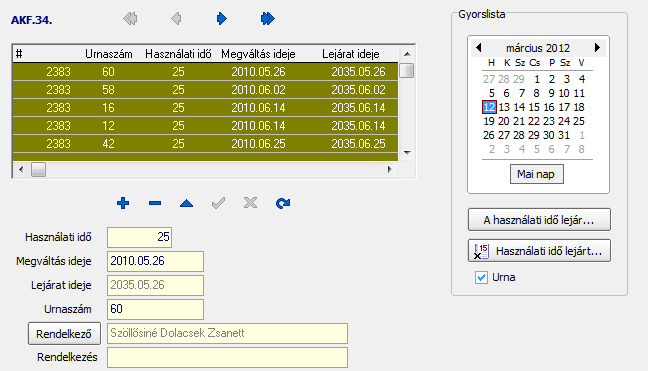Click the Rendelkező button
The width and height of the screenshot is (648, 371).
(64, 333)
